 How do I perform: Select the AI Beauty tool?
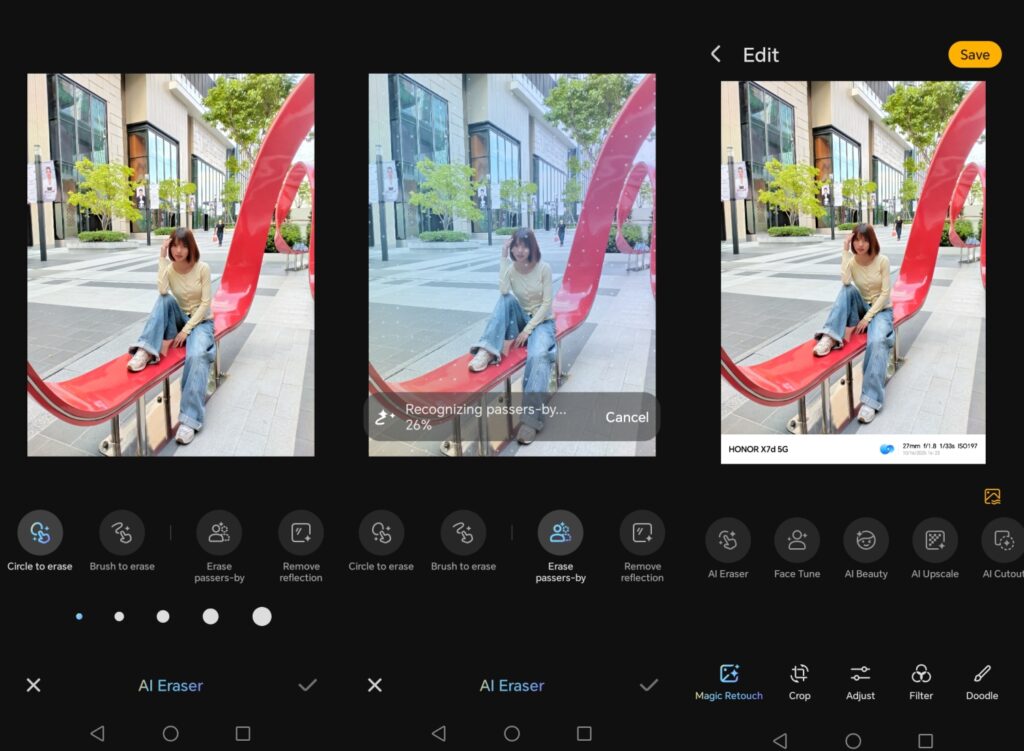[866, 541]
